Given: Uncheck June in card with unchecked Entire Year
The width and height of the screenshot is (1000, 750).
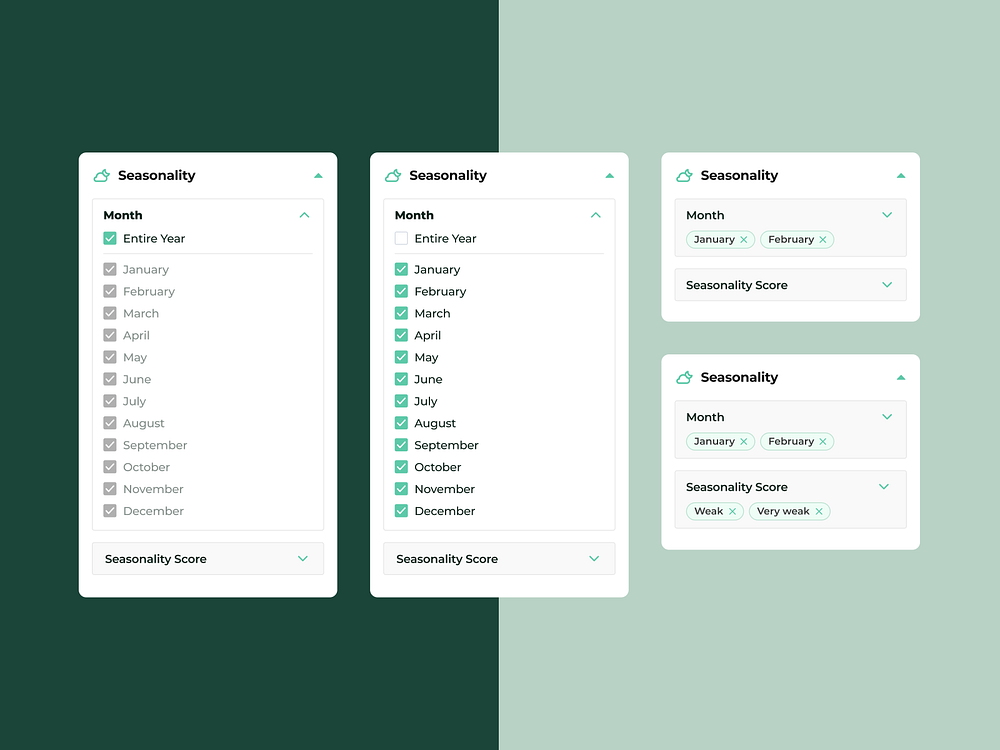Looking at the screenshot, I should pos(401,379).
